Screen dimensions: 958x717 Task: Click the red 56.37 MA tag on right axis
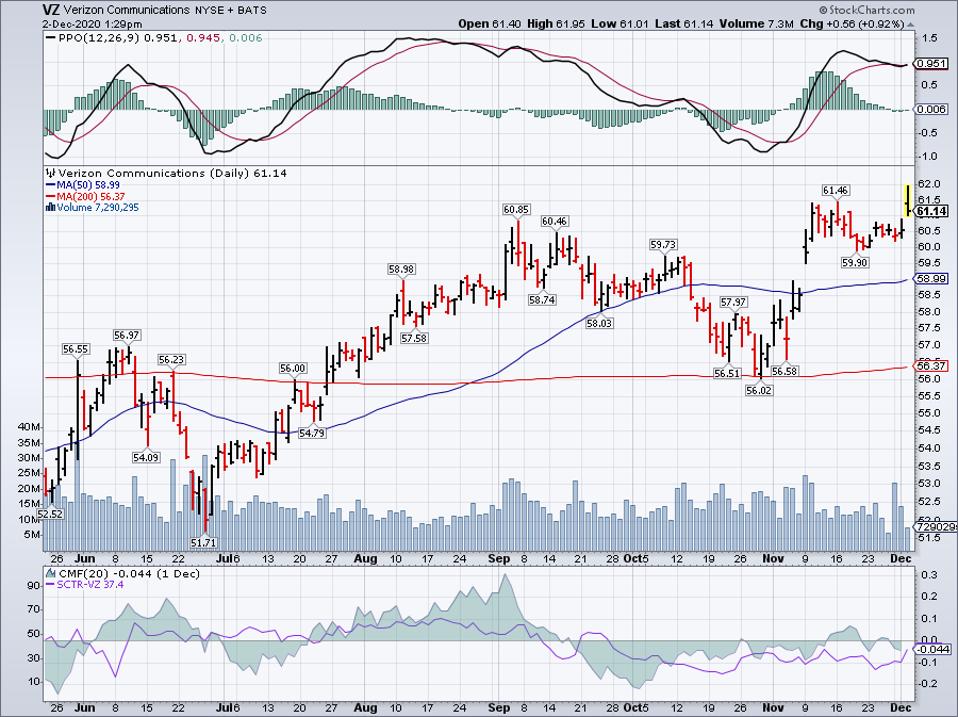tap(932, 366)
